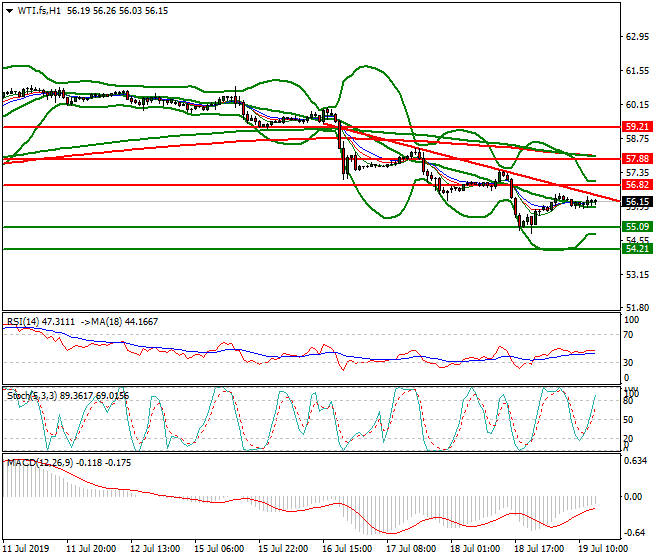Click the 16 Jul 15:00 time label
Screen dimensions: 660x560
pyautogui.click(x=347, y=549)
